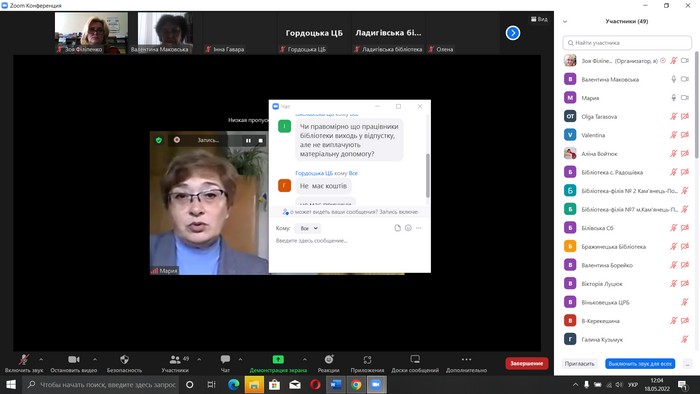Expand screen share options arrow
The image size is (700, 394).
304,359
